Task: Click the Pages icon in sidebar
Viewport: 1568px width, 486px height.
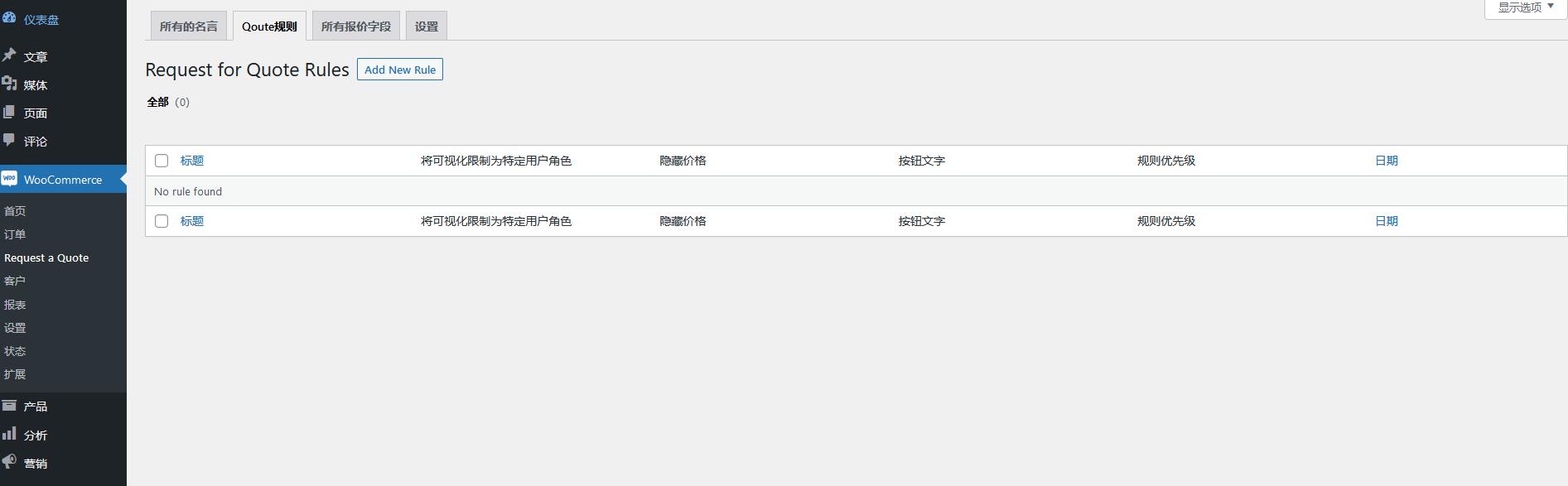Action: click(x=9, y=112)
